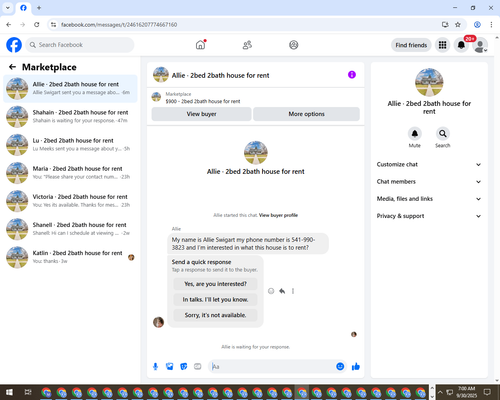Open the tab search dropdown arrow
This screenshot has width=500, height=400.
coord(8,8)
